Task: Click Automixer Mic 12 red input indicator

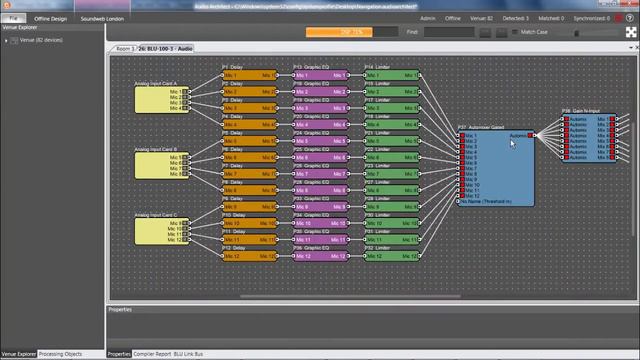Action: (x=462, y=196)
